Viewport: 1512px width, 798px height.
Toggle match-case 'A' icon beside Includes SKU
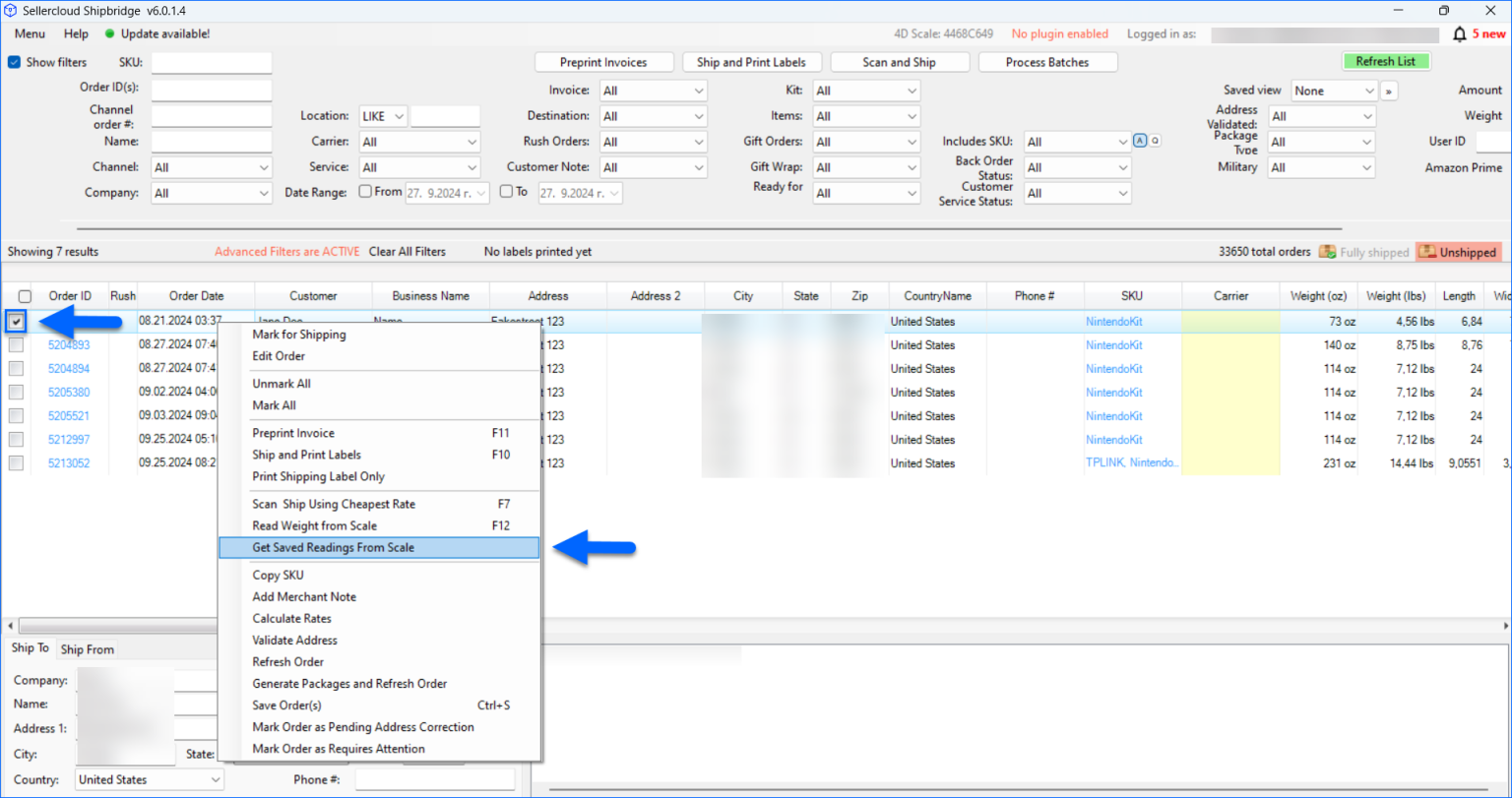[x=1140, y=141]
